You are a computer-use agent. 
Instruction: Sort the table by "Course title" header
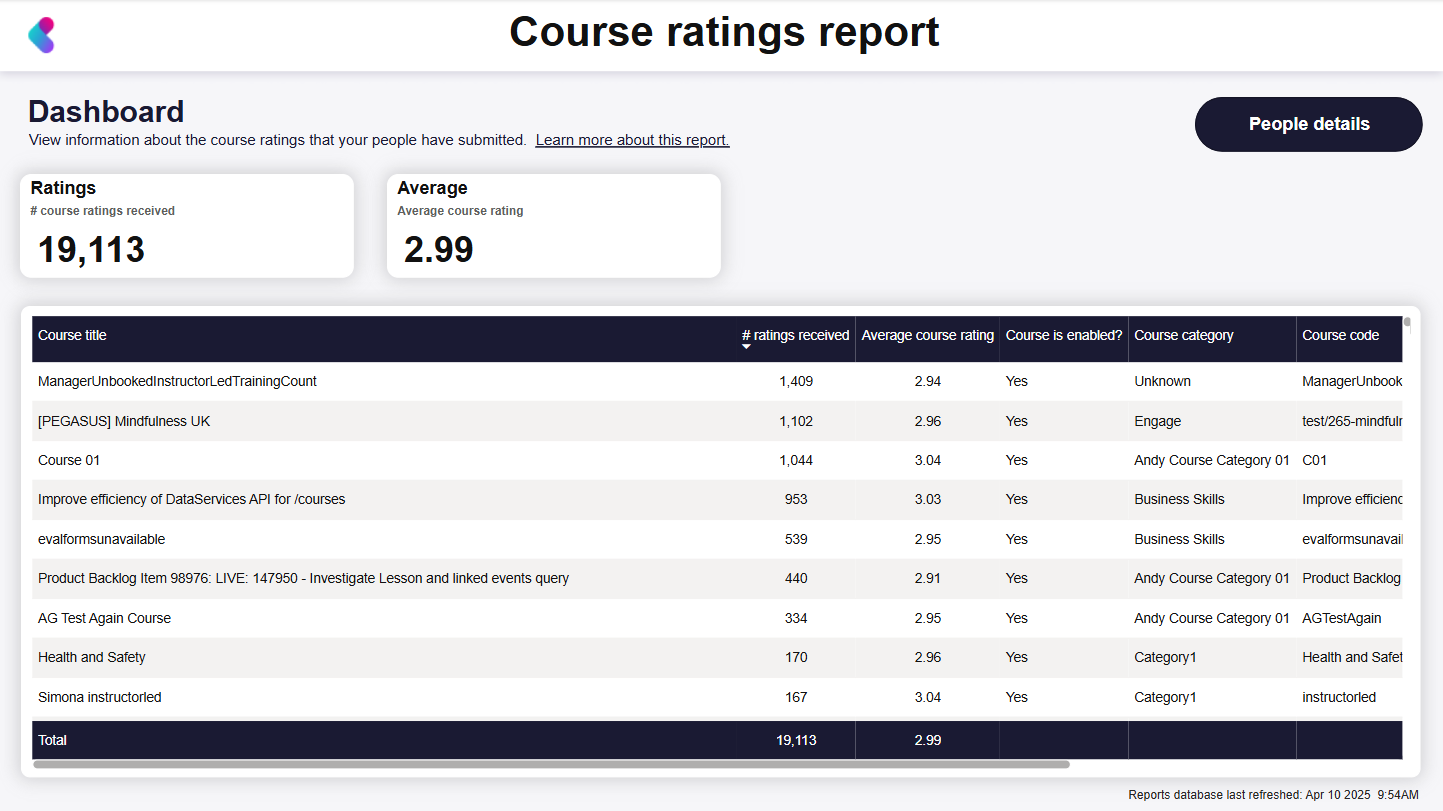click(72, 335)
